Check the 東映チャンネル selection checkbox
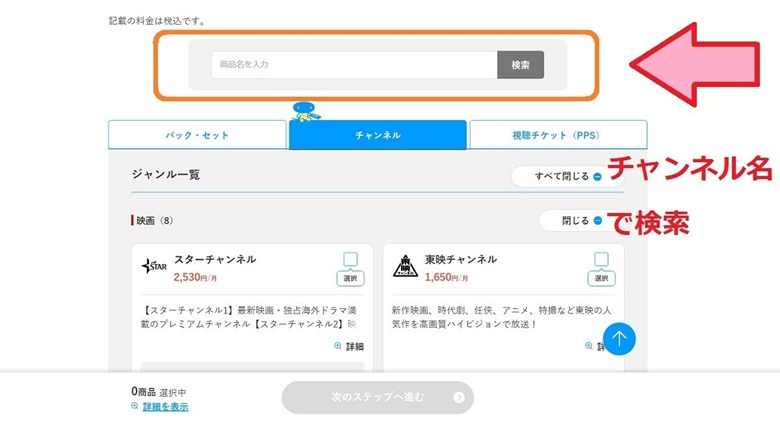This screenshot has width=780, height=422. coord(601,259)
